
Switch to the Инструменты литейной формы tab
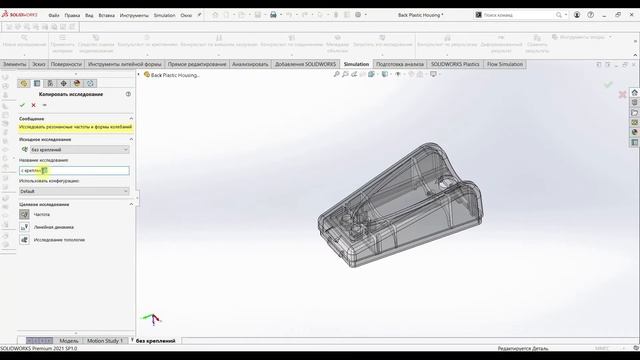(124, 64)
